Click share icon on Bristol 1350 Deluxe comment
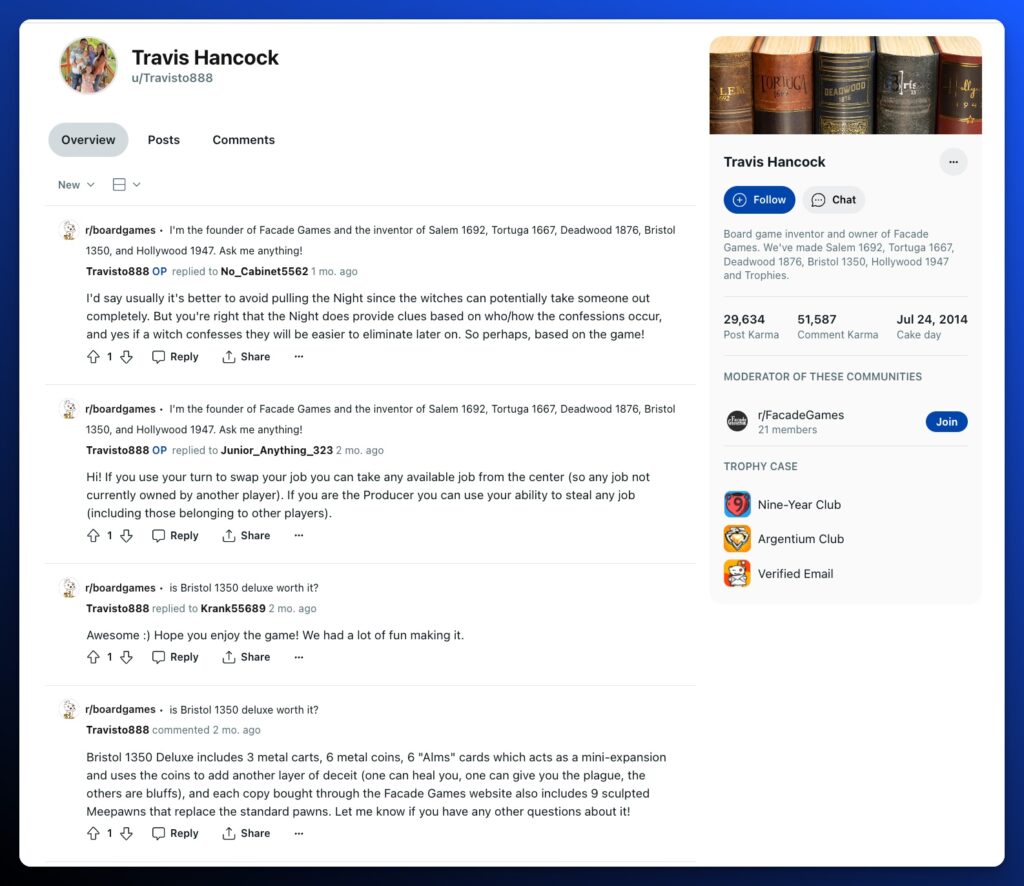 pyautogui.click(x=229, y=833)
